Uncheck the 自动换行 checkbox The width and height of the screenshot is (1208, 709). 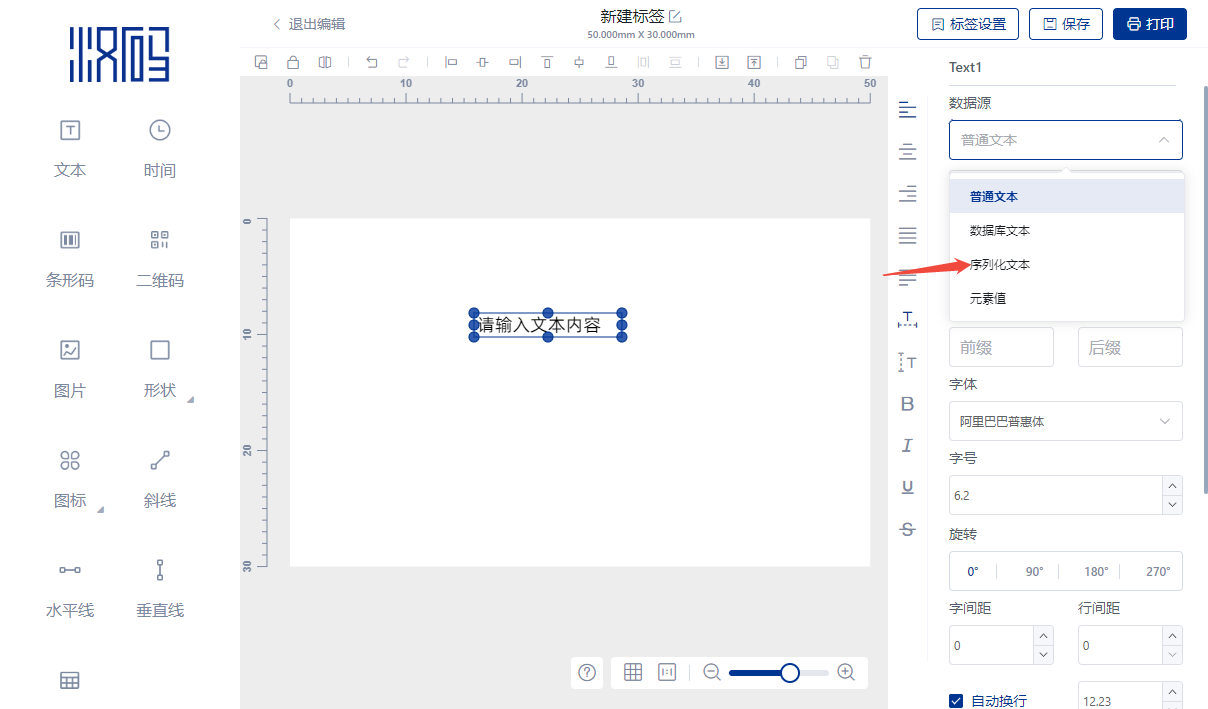pyautogui.click(x=956, y=701)
